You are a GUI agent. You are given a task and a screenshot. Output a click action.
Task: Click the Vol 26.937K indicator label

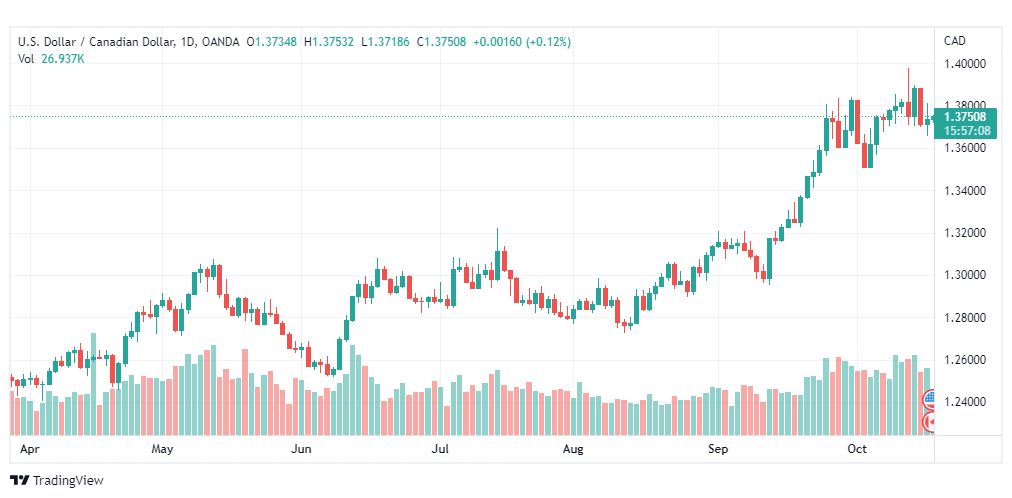coord(51,59)
